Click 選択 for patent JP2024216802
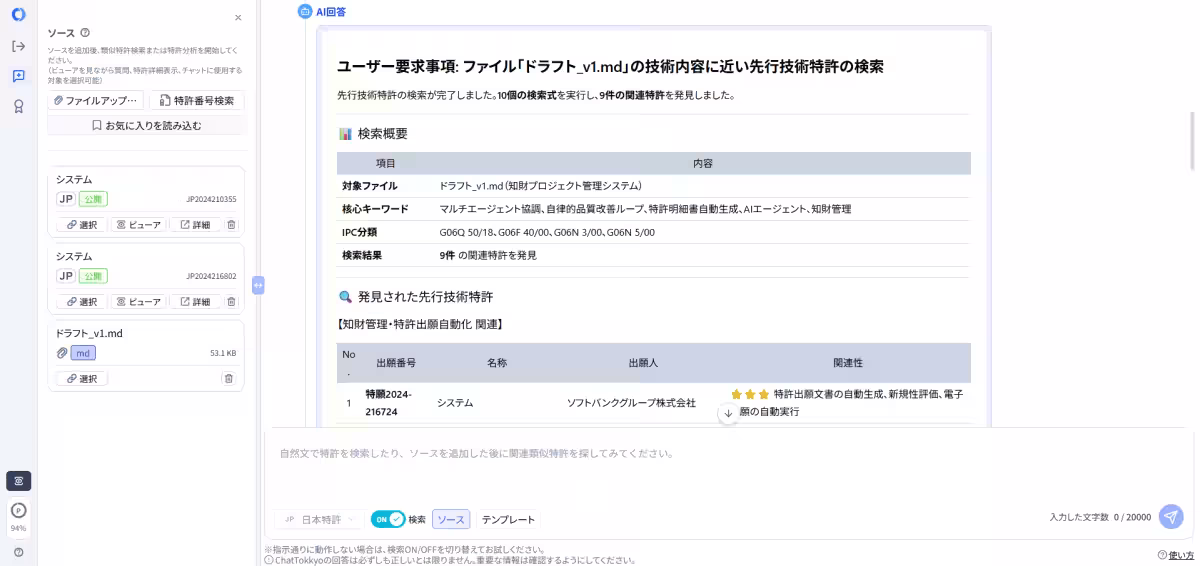This screenshot has width=1200, height=566. click(81, 302)
